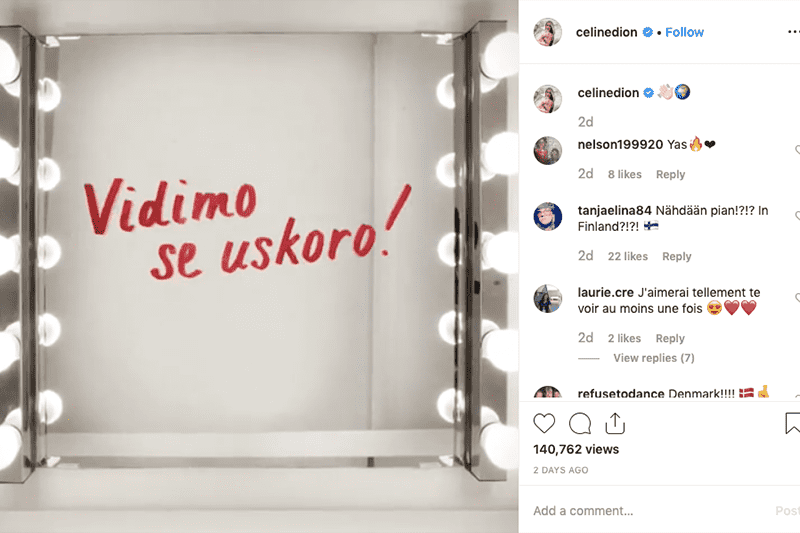Follow the celinedion account
Screen dimensions: 800x533
(684, 32)
